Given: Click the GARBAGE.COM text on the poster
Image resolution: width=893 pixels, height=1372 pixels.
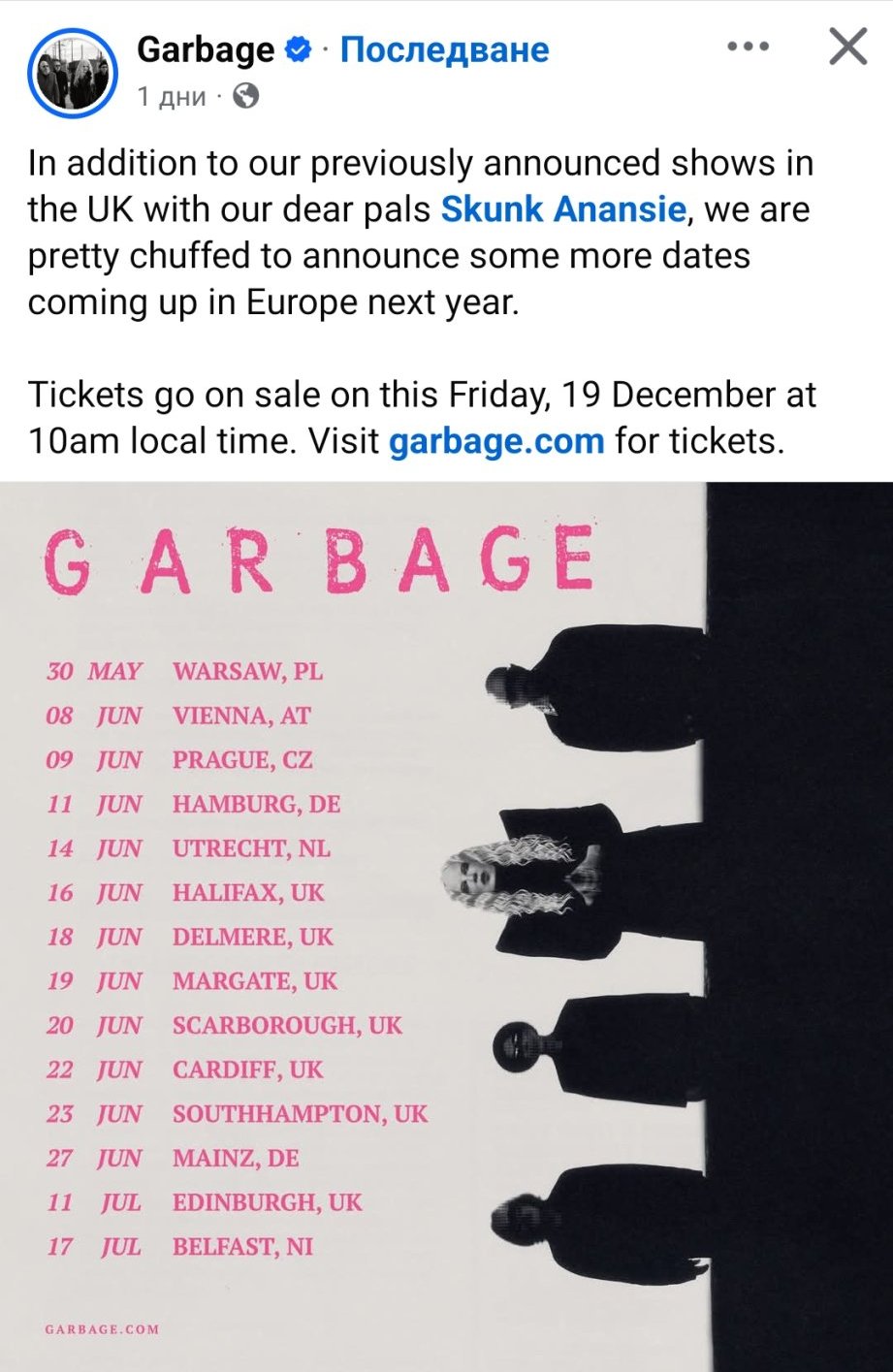Looking at the screenshot, I should (102, 1328).
